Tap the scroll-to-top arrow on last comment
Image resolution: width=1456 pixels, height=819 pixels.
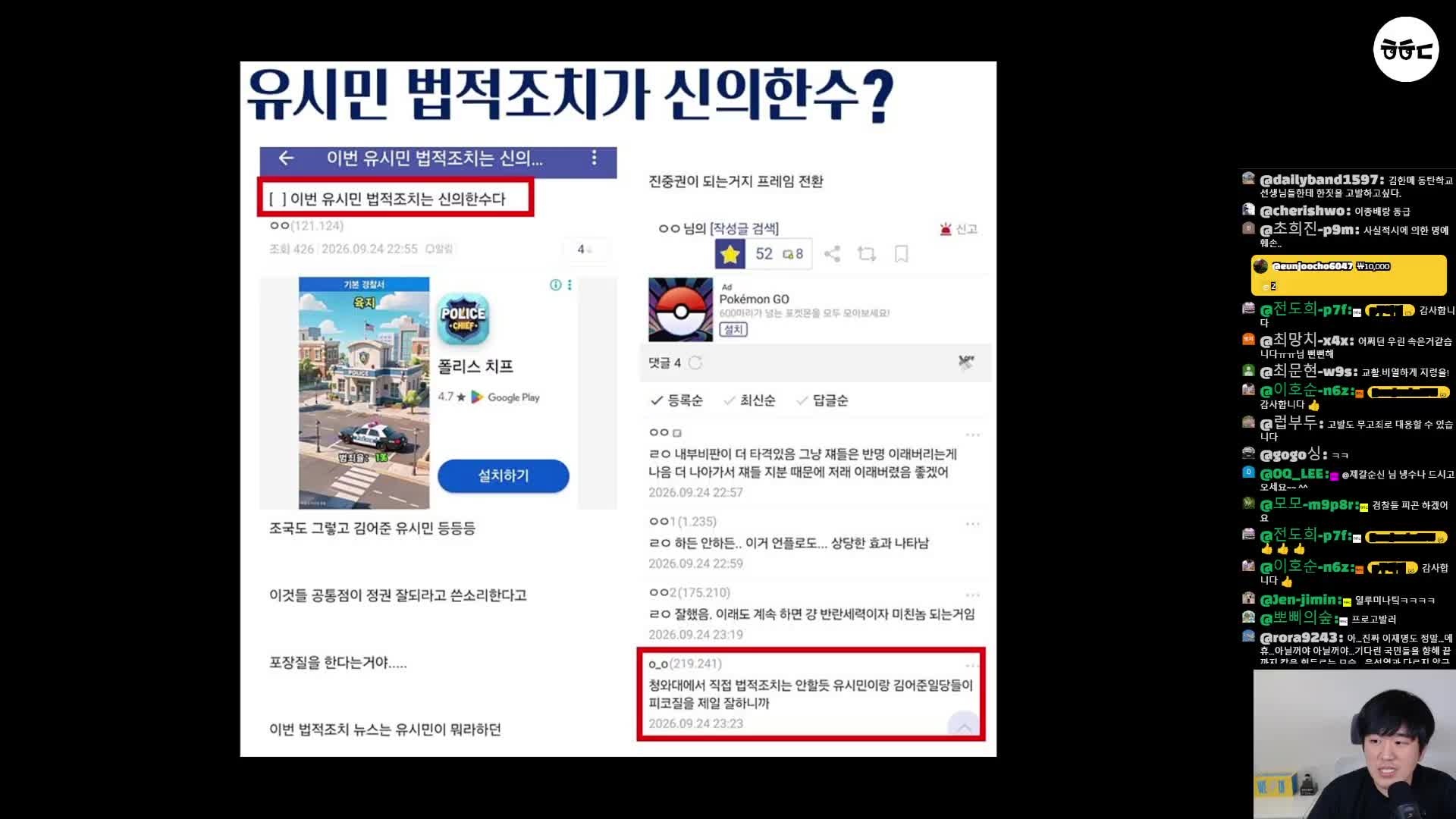pos(964,726)
